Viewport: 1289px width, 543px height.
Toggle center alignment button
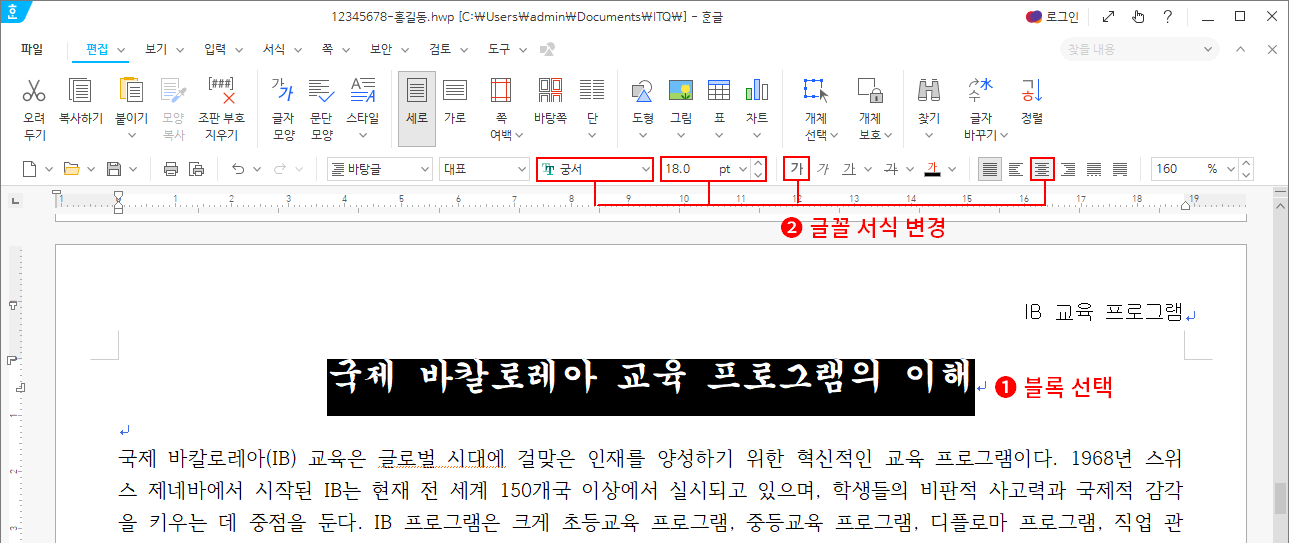point(1043,169)
